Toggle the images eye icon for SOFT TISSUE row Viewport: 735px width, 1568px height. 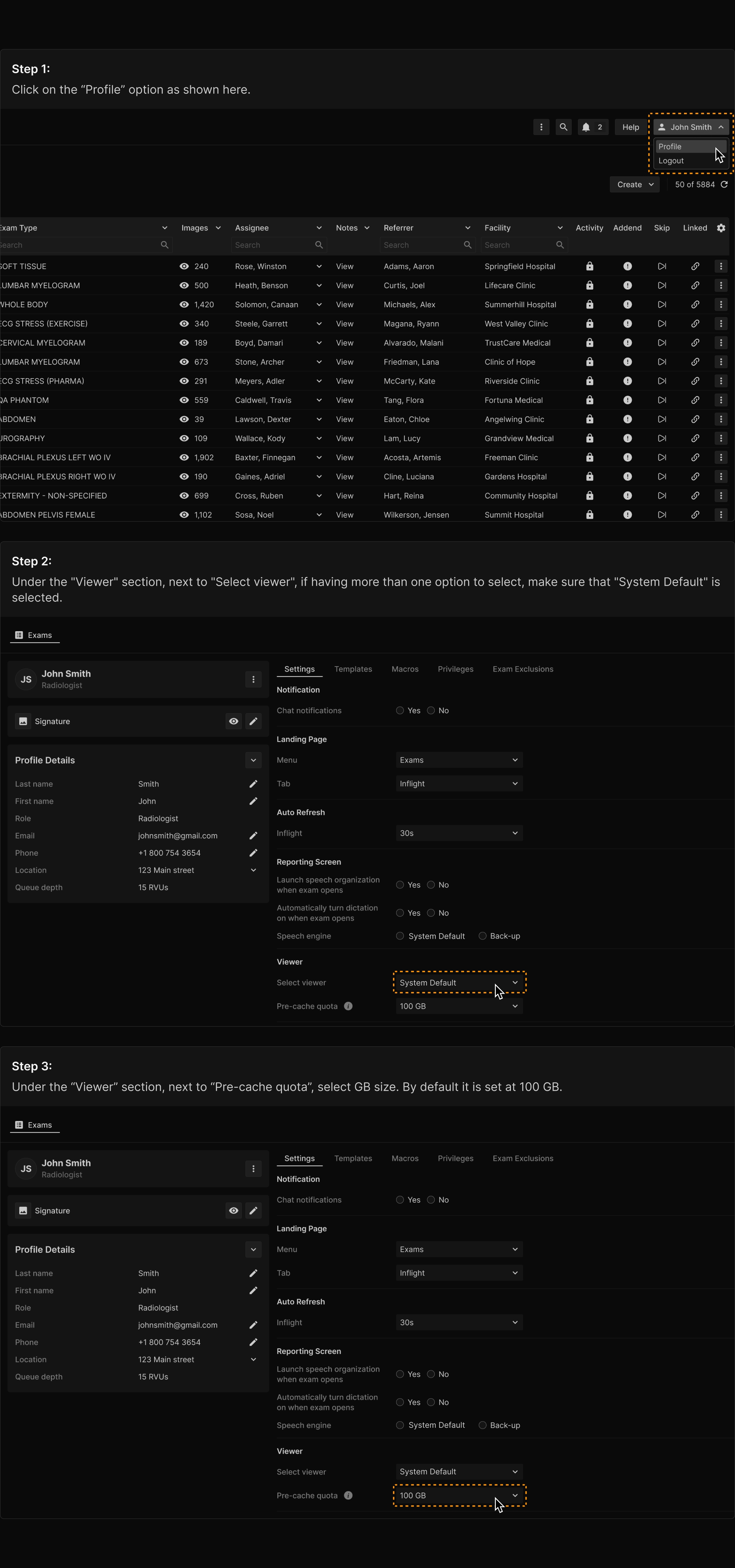pos(184,267)
